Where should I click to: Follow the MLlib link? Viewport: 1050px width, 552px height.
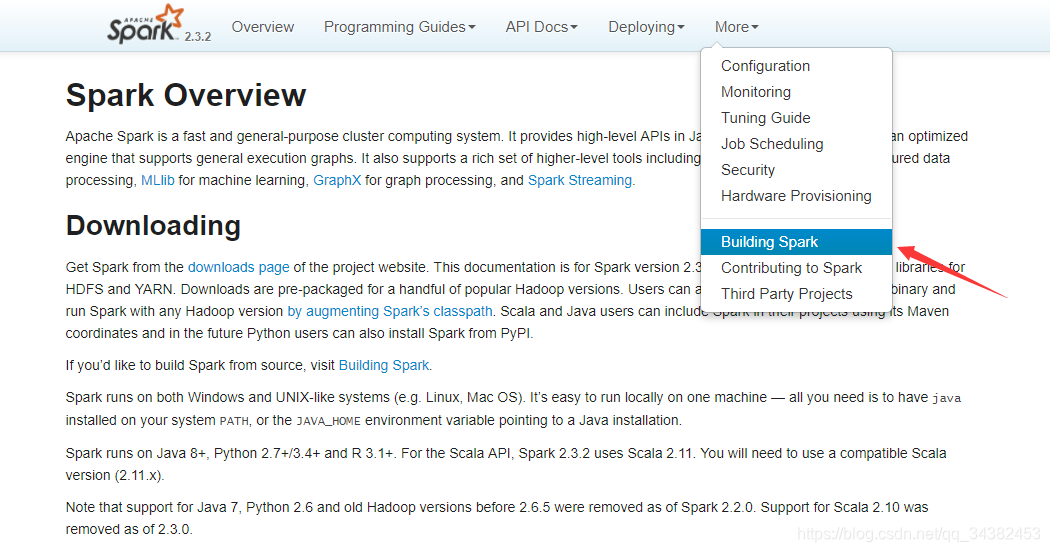[x=157, y=180]
